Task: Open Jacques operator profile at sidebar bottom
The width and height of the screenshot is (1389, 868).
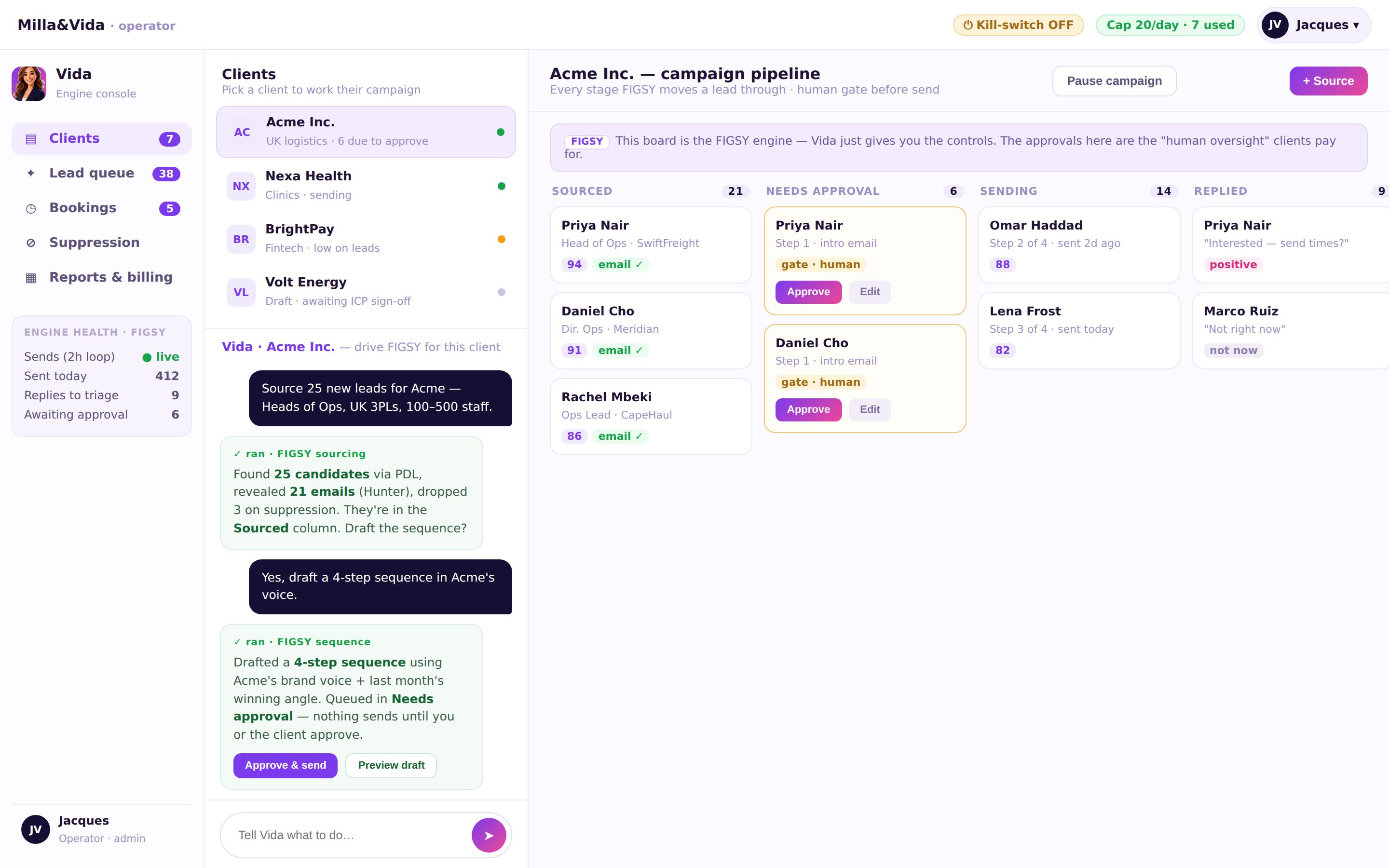Action: click(x=102, y=829)
